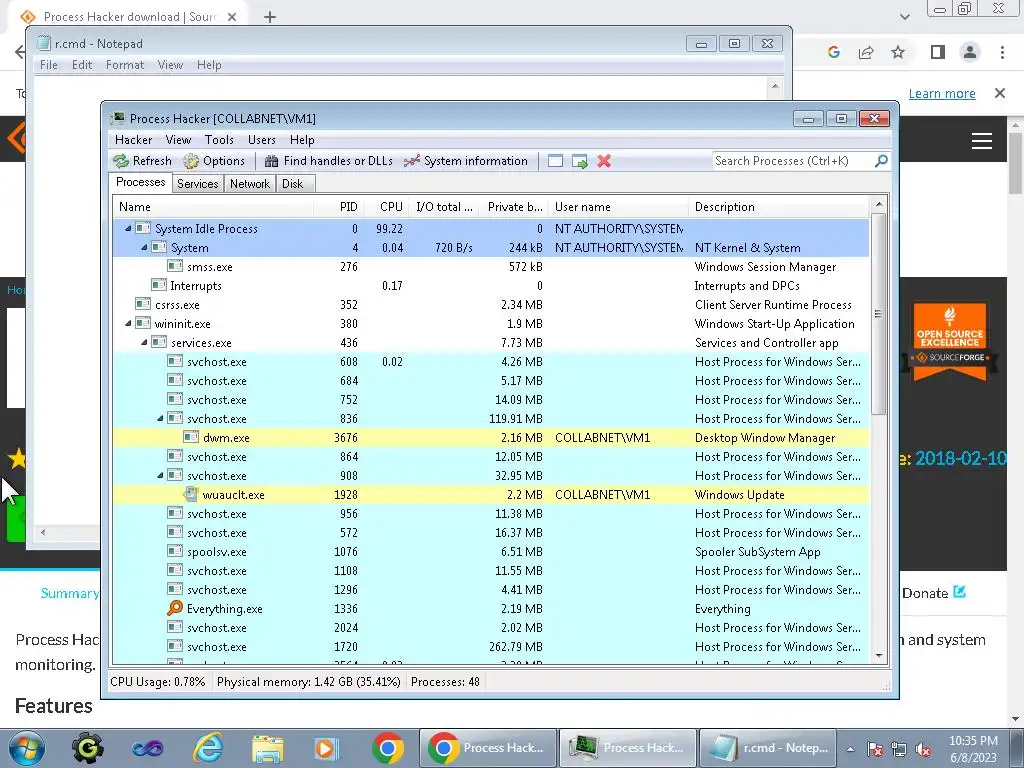Click the pinned Chrome taskbar icon
The height and width of the screenshot is (768, 1024).
pos(387,748)
